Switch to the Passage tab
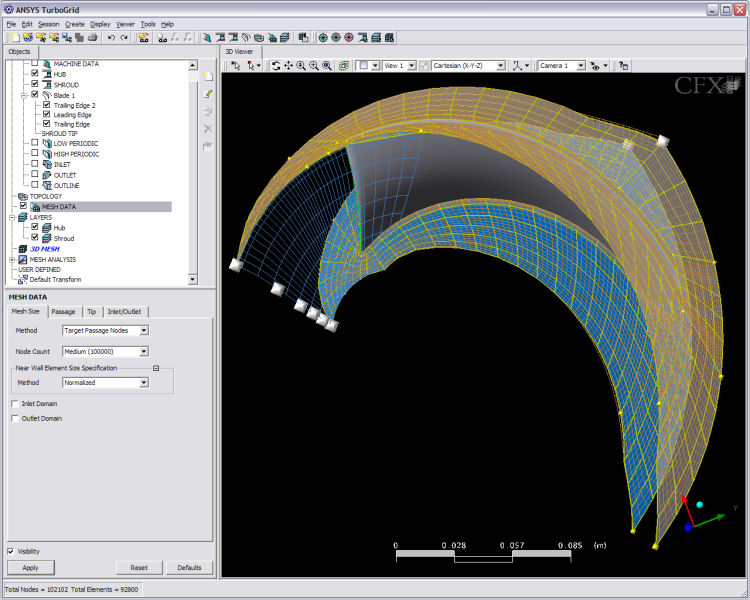750x600 pixels. [63, 312]
